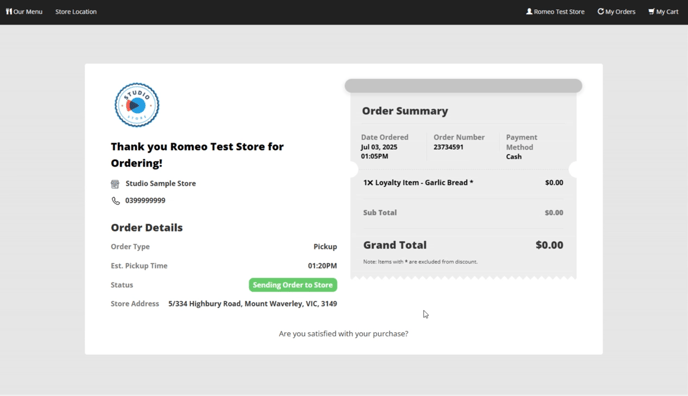Click the Sub Total label
Image resolution: width=688 pixels, height=396 pixels.
pos(380,212)
